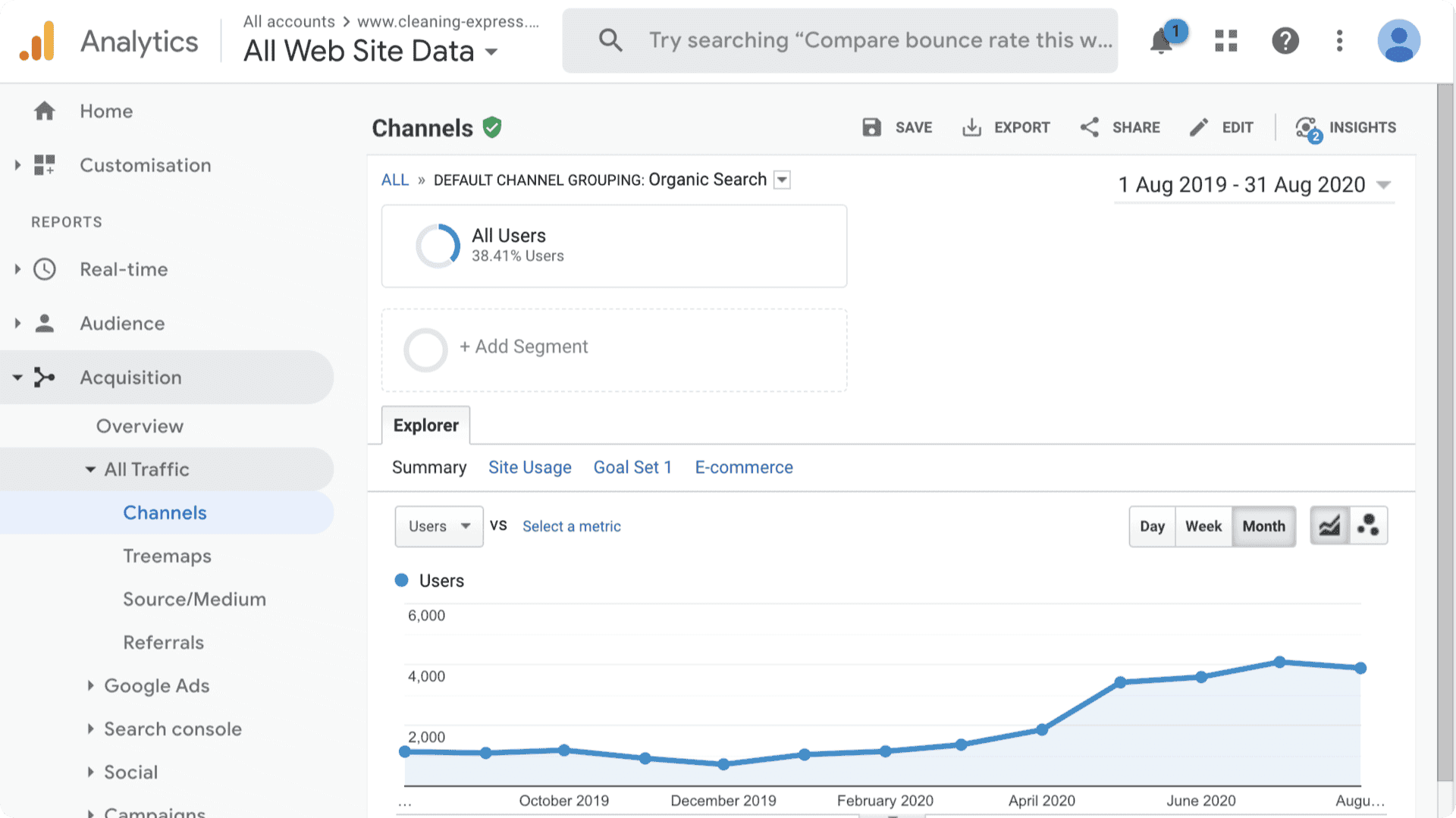Click the user account avatar
Screen dimensions: 1456x818
coord(1398,41)
